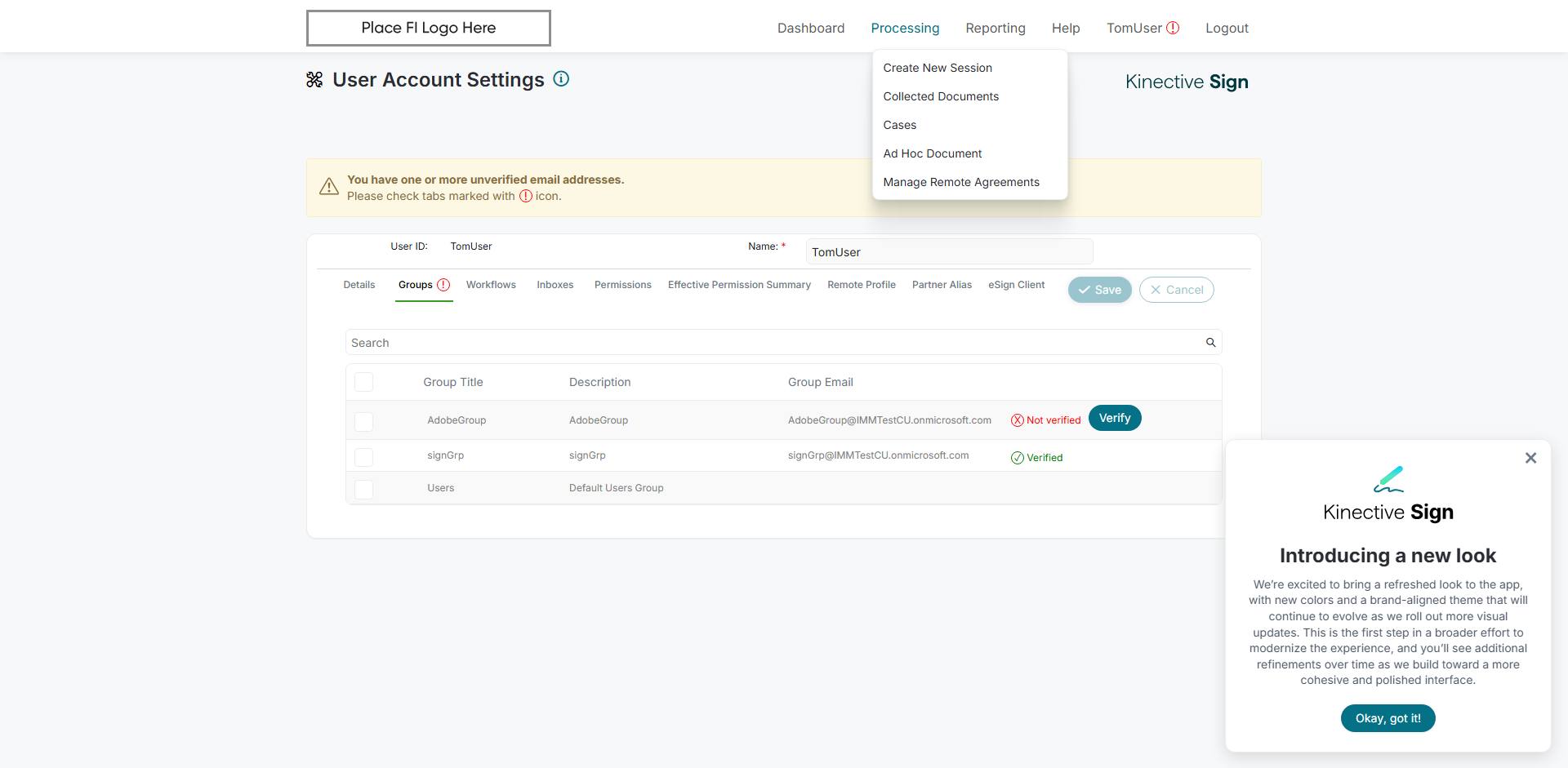The image size is (1568, 768).
Task: Toggle the select-all header checkbox
Action: pos(364,382)
